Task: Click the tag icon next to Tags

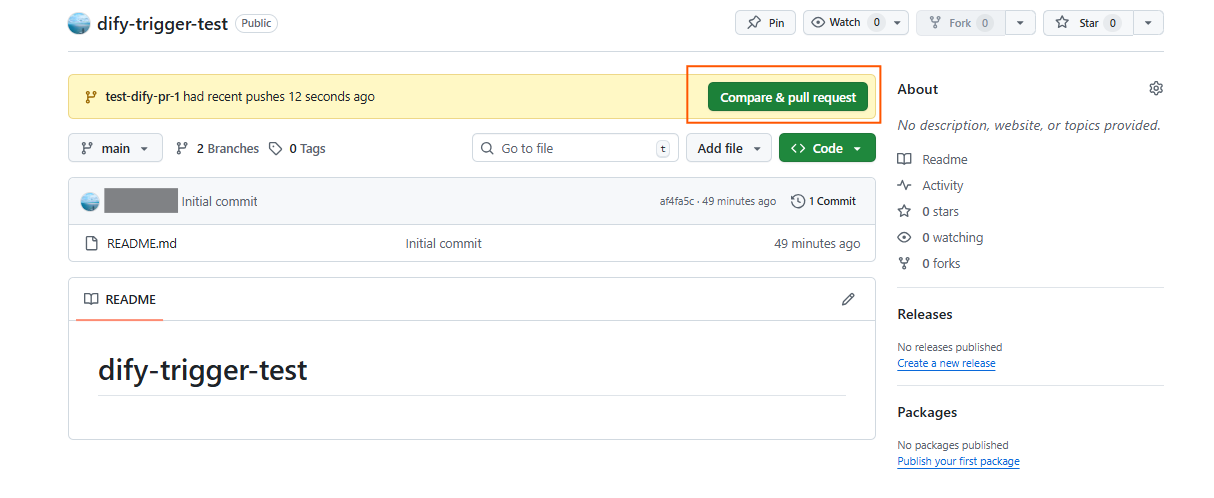Action: (x=277, y=148)
